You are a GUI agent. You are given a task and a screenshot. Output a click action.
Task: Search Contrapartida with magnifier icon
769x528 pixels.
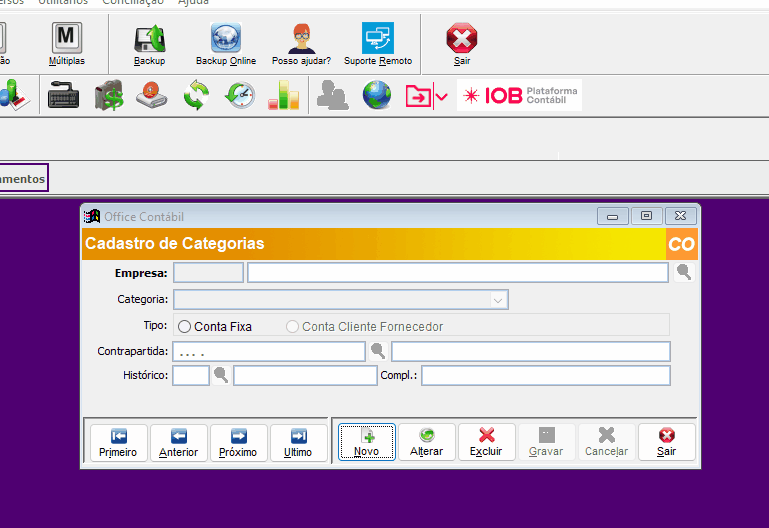[378, 351]
